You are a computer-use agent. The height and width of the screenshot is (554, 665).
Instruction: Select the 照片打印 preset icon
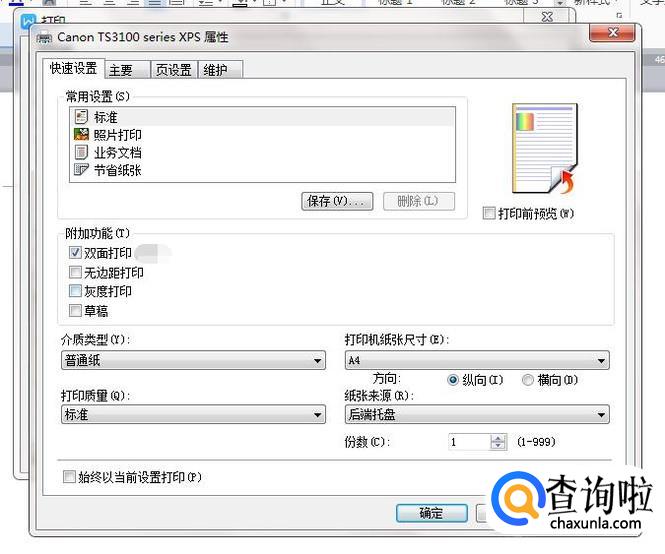click(81, 134)
